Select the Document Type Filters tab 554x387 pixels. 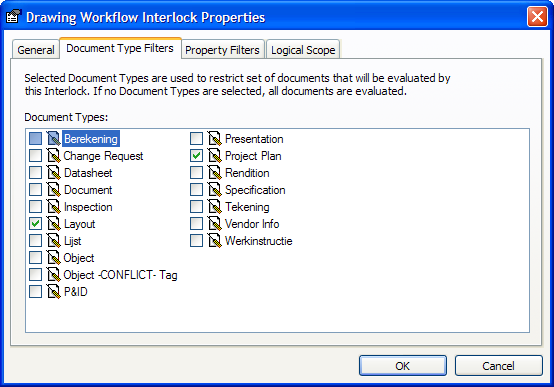(120, 48)
